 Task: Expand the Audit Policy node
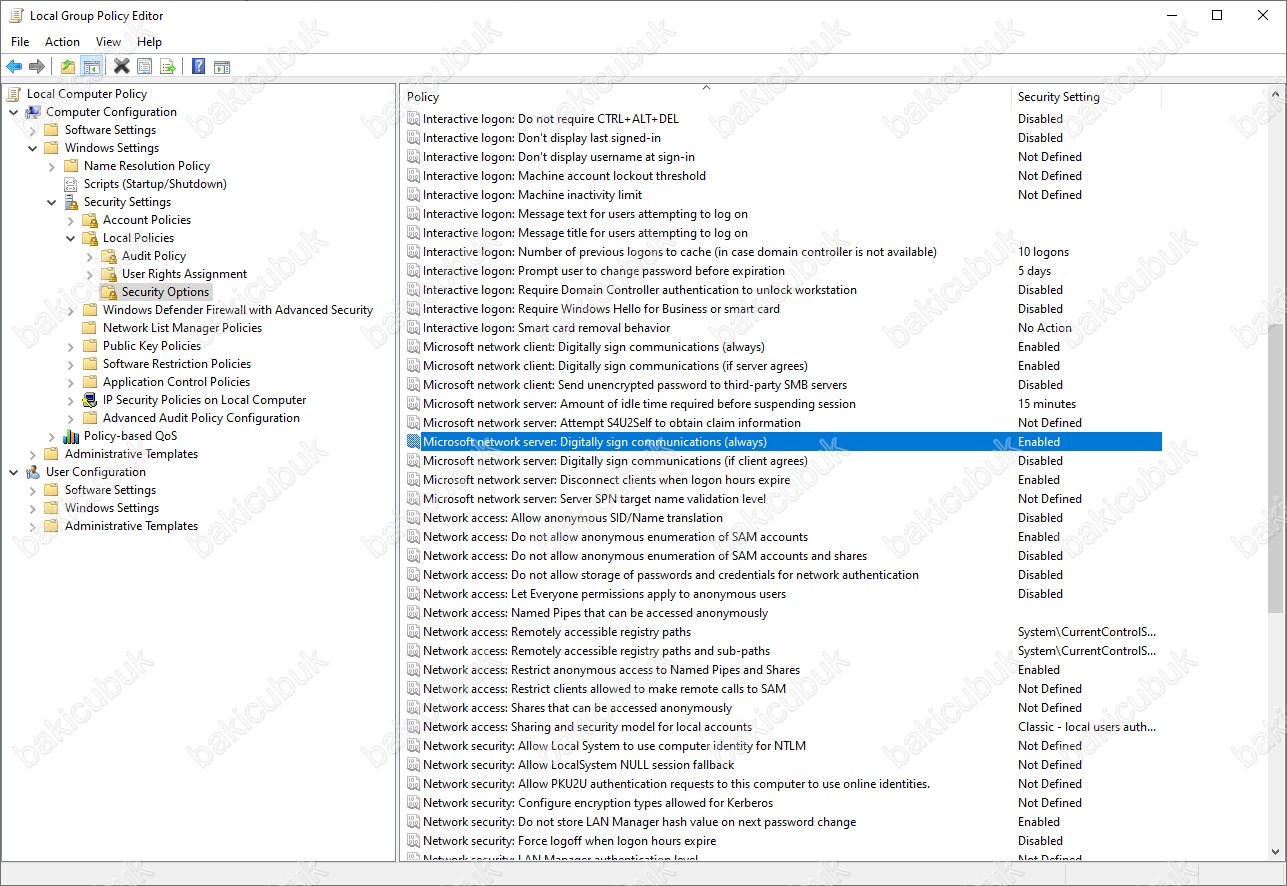coord(90,256)
